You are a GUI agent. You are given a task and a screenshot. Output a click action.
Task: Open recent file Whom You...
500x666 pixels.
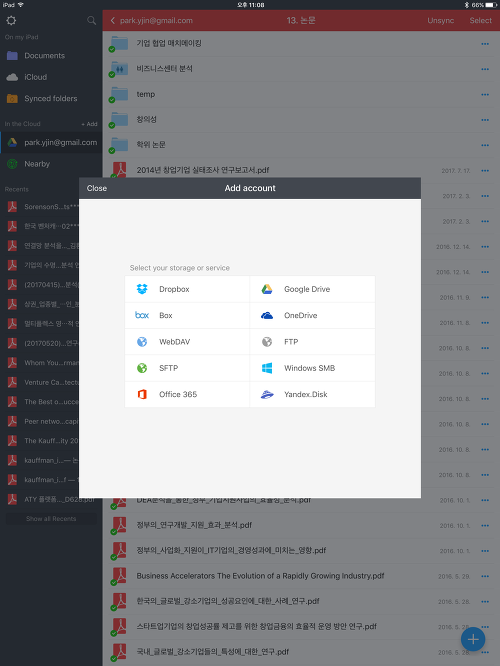42,363
